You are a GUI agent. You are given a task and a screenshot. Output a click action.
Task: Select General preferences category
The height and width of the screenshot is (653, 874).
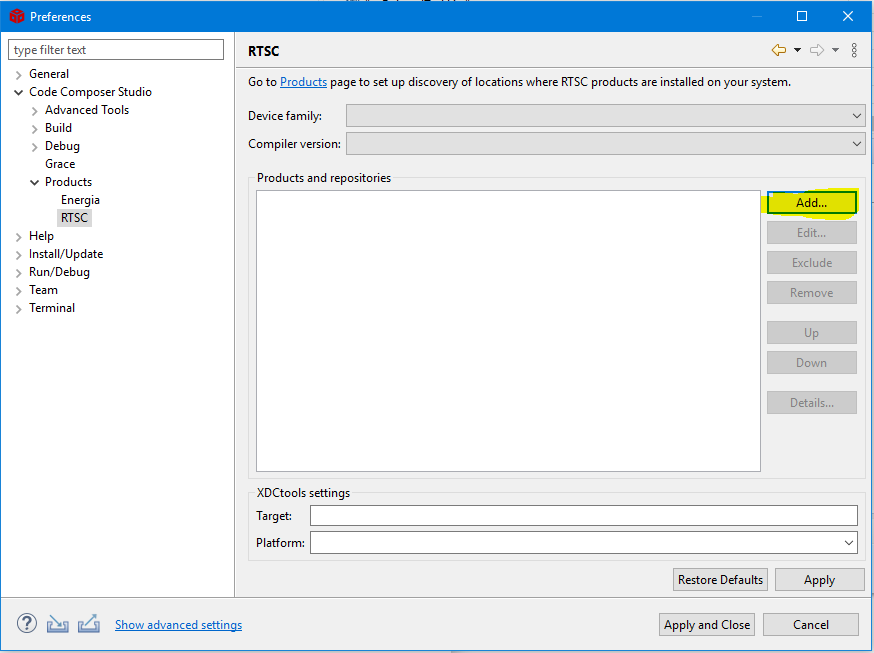(x=49, y=74)
